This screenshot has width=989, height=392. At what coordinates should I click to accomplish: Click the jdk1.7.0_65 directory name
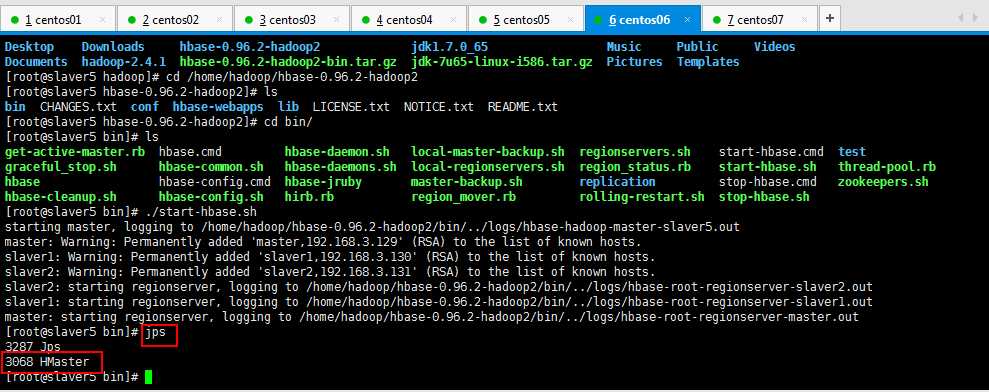pos(450,47)
